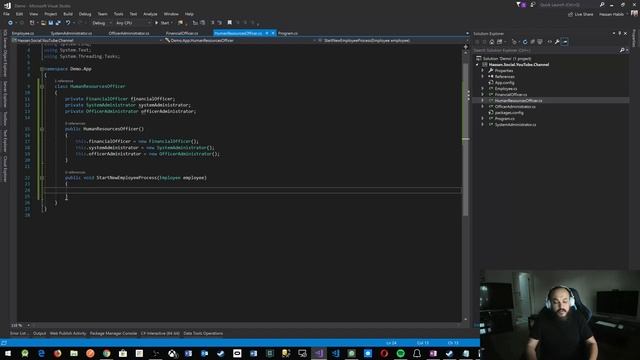This screenshot has height=360, width=640.
Task: Open the Edit menu
Action: 19,14
